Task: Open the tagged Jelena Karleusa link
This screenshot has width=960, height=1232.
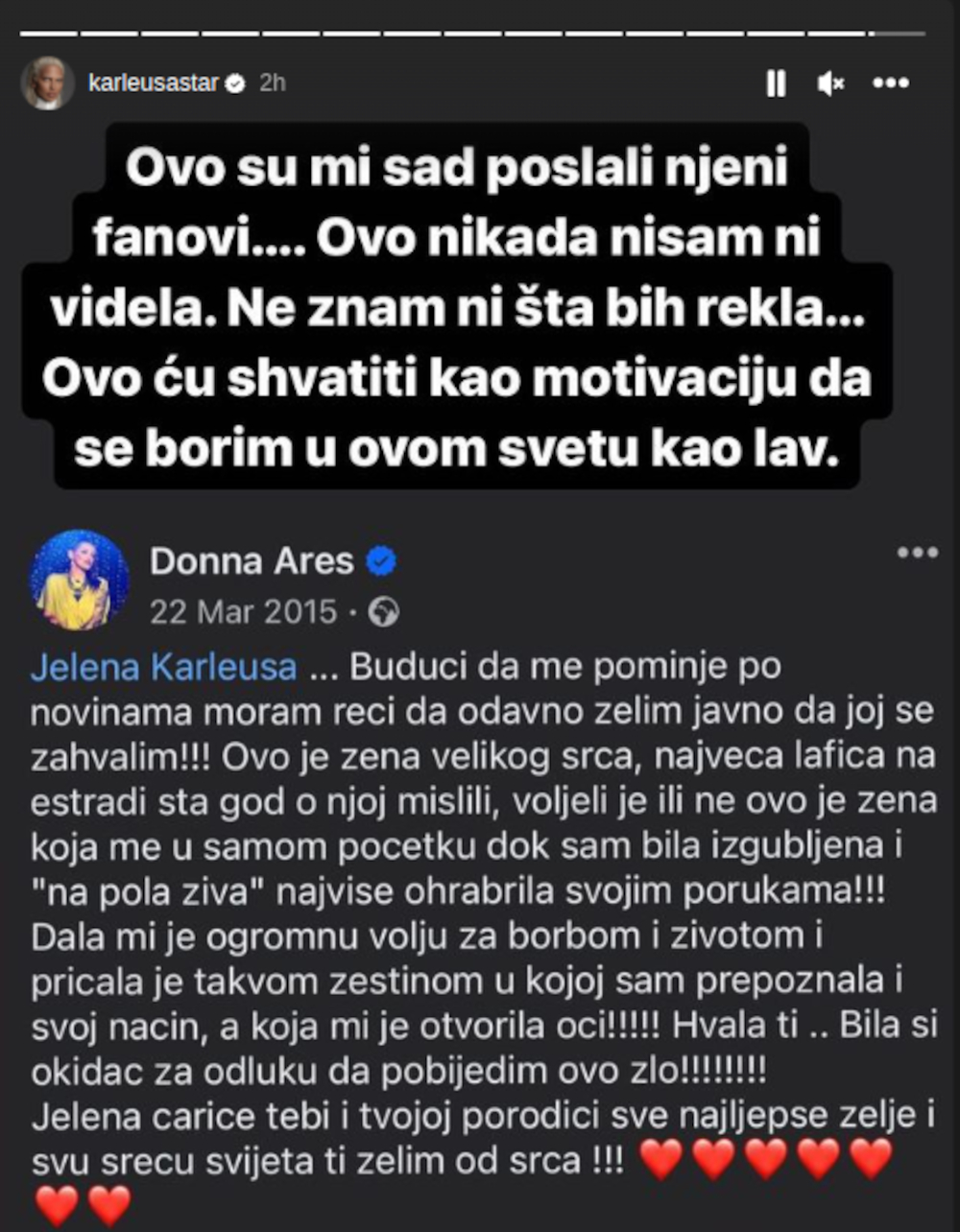Action: tap(163, 668)
